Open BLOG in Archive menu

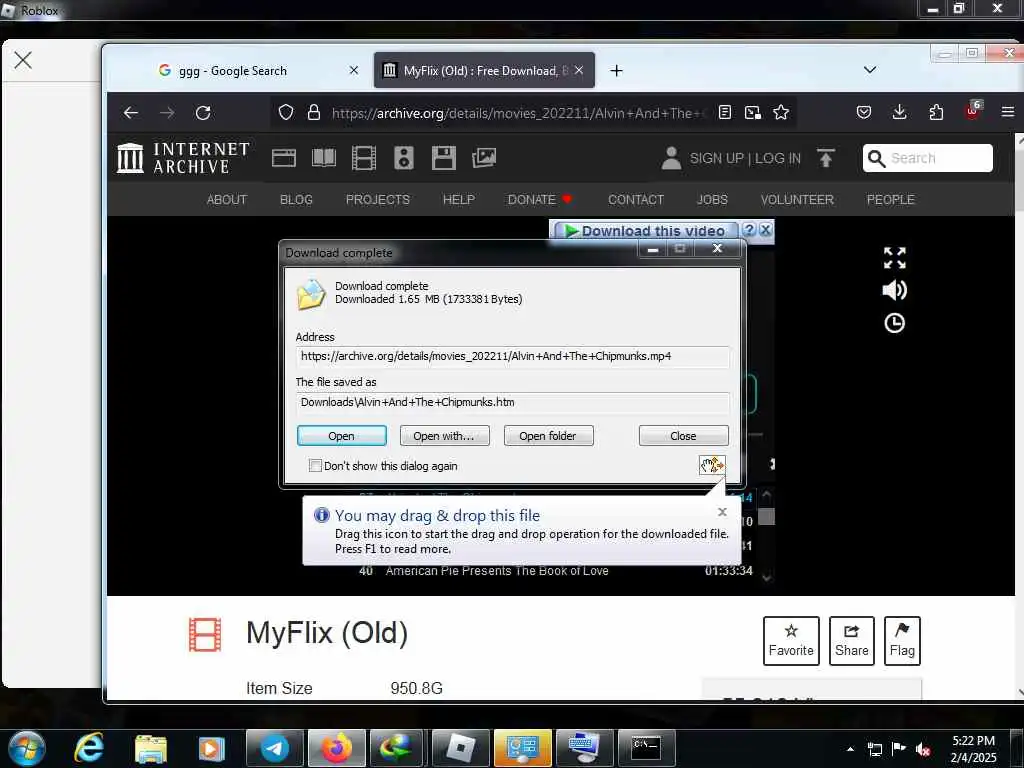pos(296,200)
